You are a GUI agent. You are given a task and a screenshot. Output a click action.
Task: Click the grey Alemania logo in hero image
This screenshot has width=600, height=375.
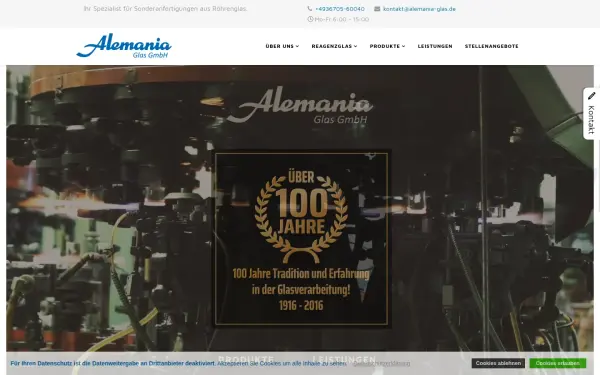point(300,105)
